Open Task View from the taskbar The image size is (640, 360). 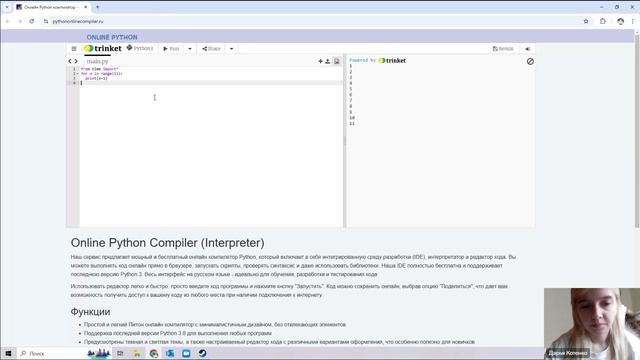120,353
